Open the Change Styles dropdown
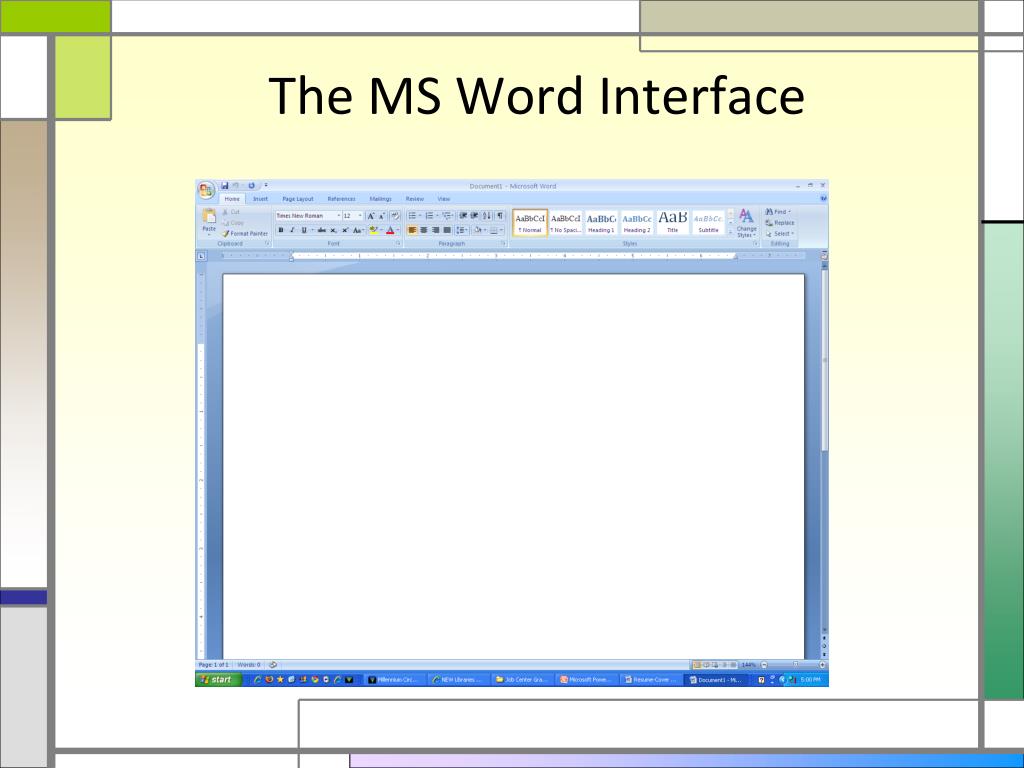The image size is (1024, 768). [x=746, y=223]
